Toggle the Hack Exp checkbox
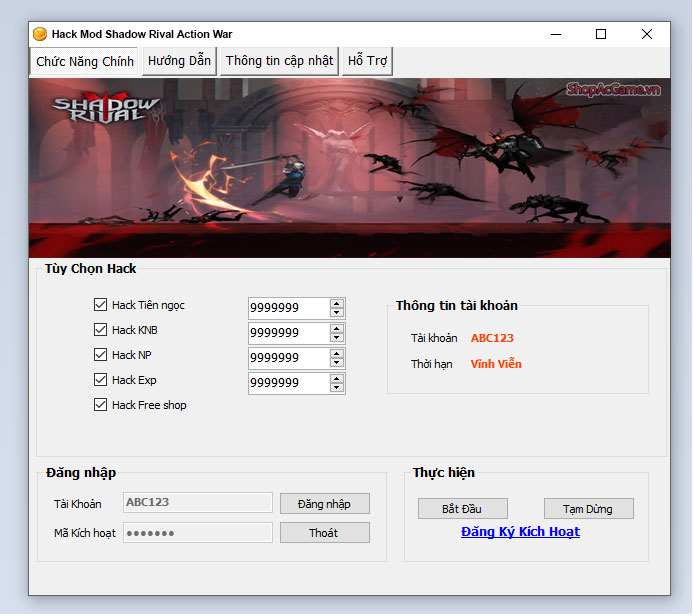The image size is (693, 616). 100,380
